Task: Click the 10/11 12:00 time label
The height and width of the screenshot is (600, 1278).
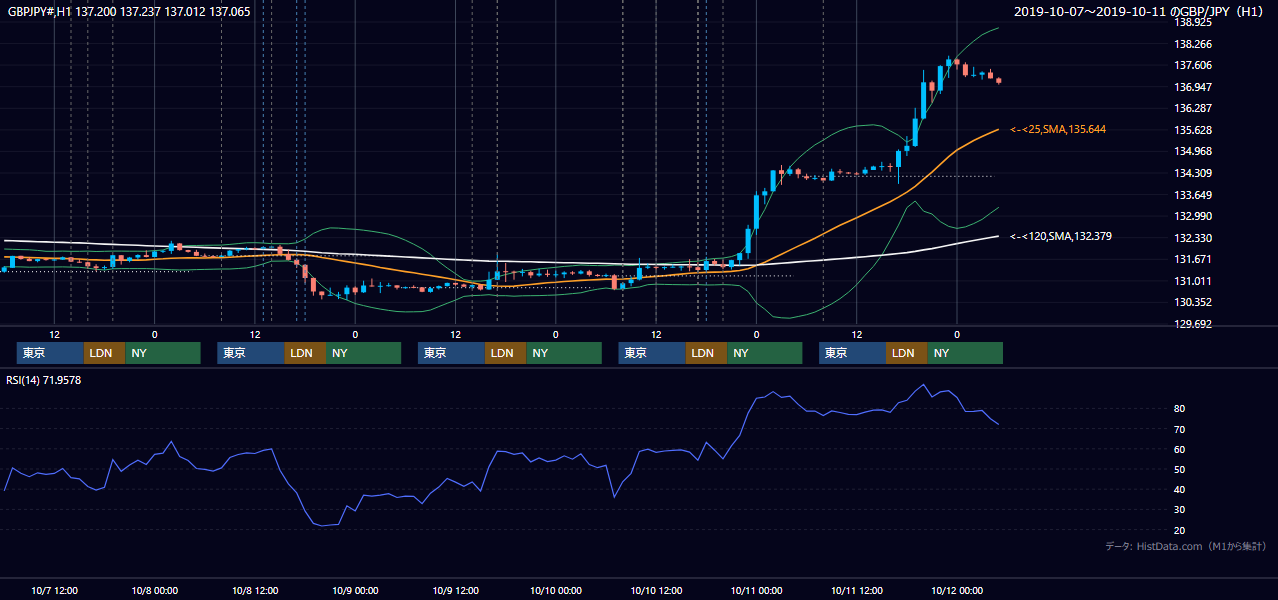Action: click(x=856, y=590)
